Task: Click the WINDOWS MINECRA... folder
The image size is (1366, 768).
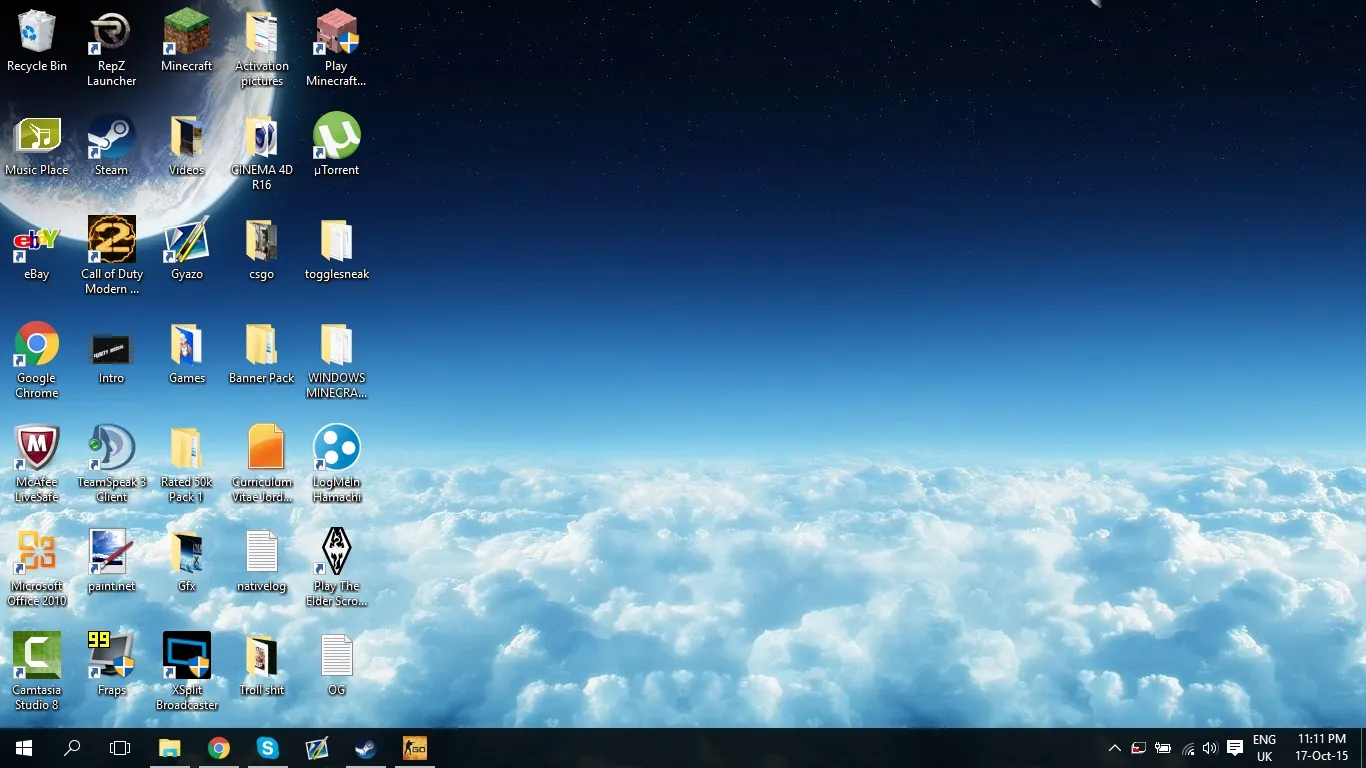Action: click(337, 360)
